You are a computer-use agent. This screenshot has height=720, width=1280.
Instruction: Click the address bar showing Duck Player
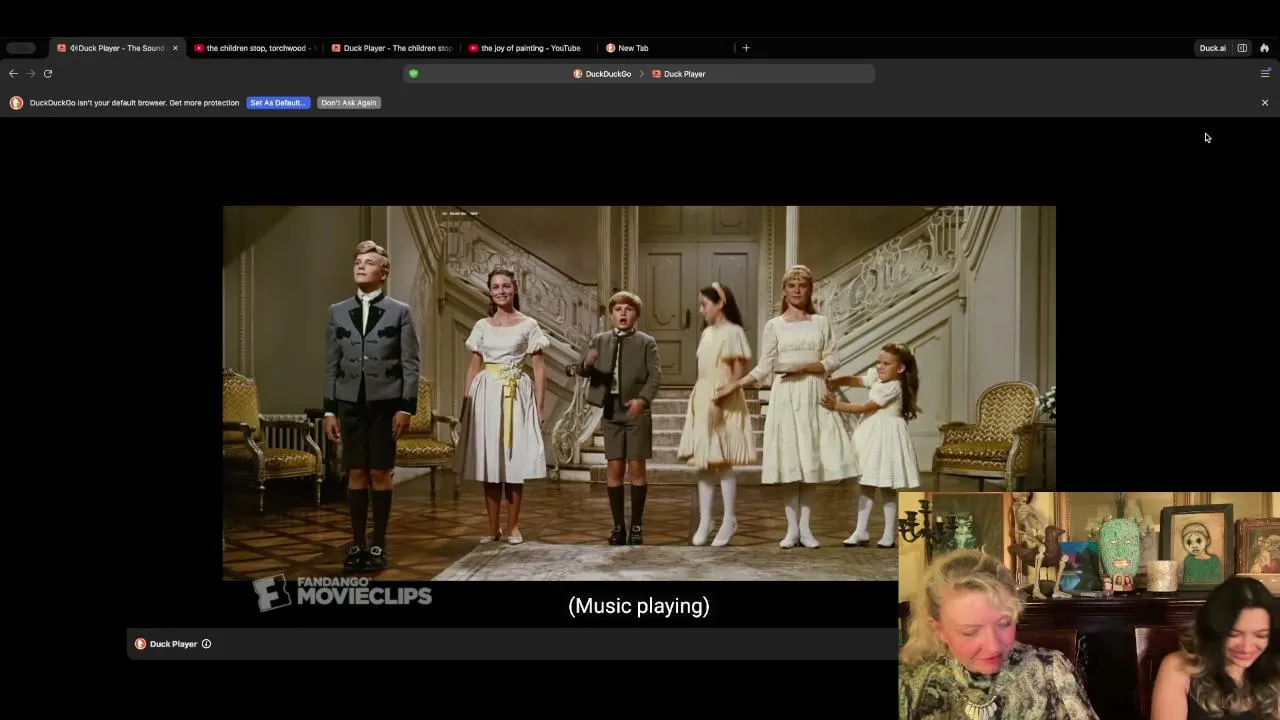640,73
